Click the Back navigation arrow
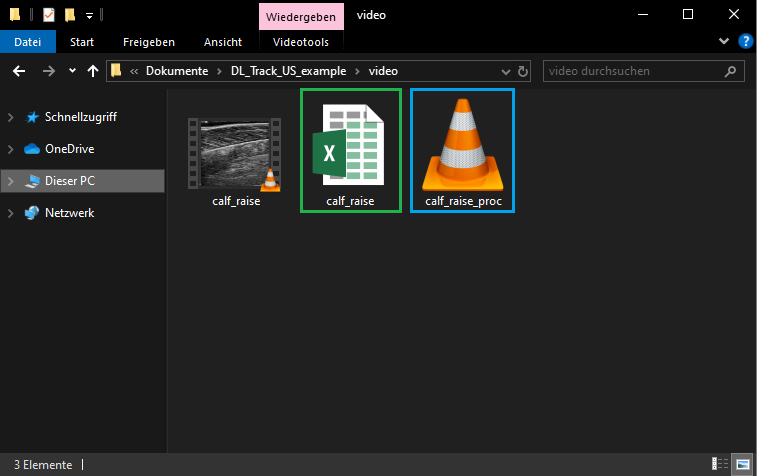This screenshot has width=757, height=476. coord(19,71)
